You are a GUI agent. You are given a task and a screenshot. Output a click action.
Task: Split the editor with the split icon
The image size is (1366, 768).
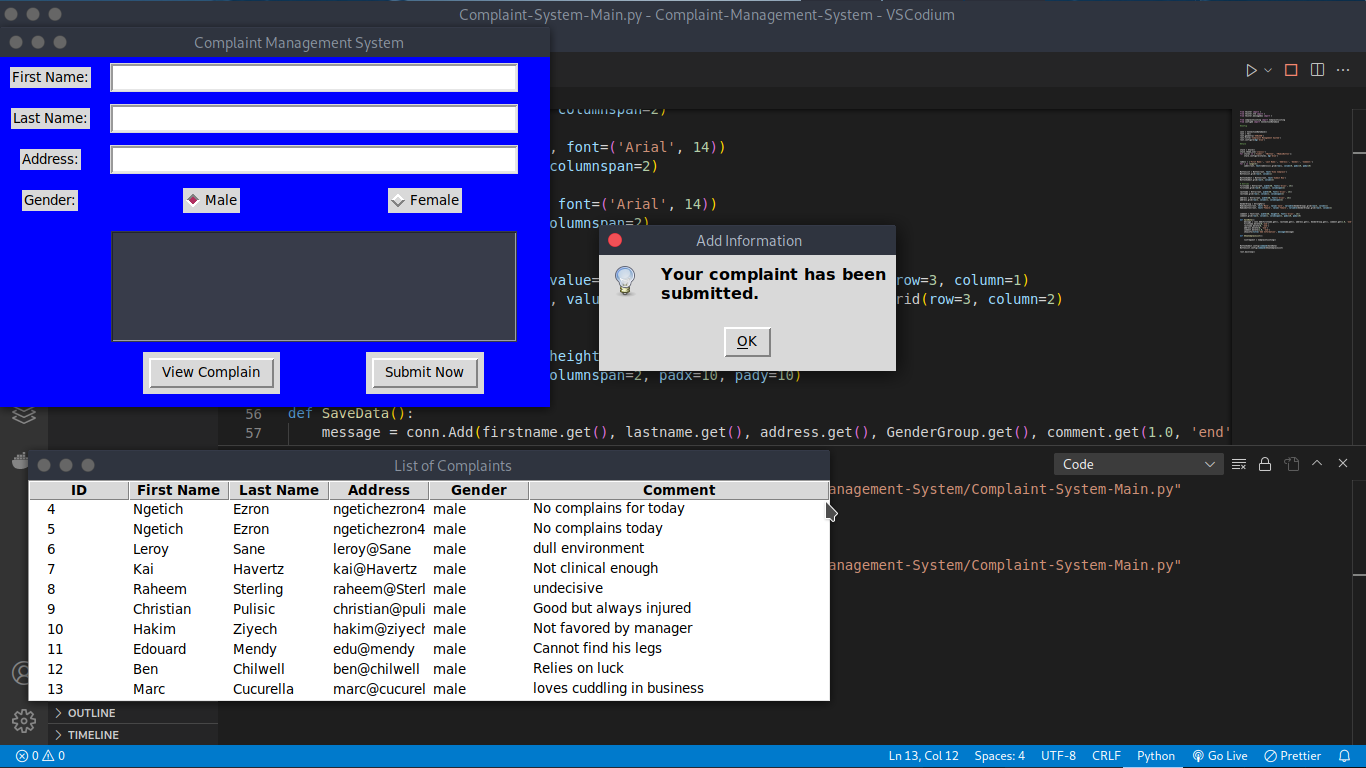pyautogui.click(x=1318, y=70)
